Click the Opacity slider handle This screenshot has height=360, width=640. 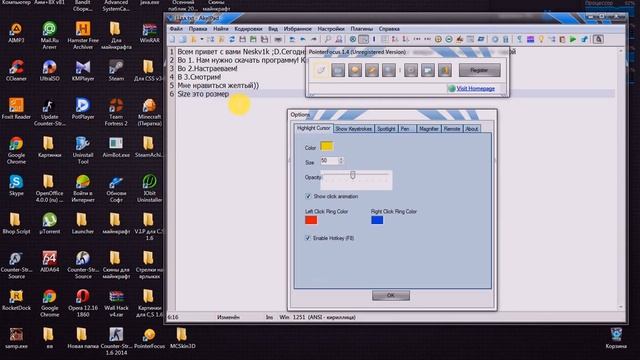pos(353,175)
